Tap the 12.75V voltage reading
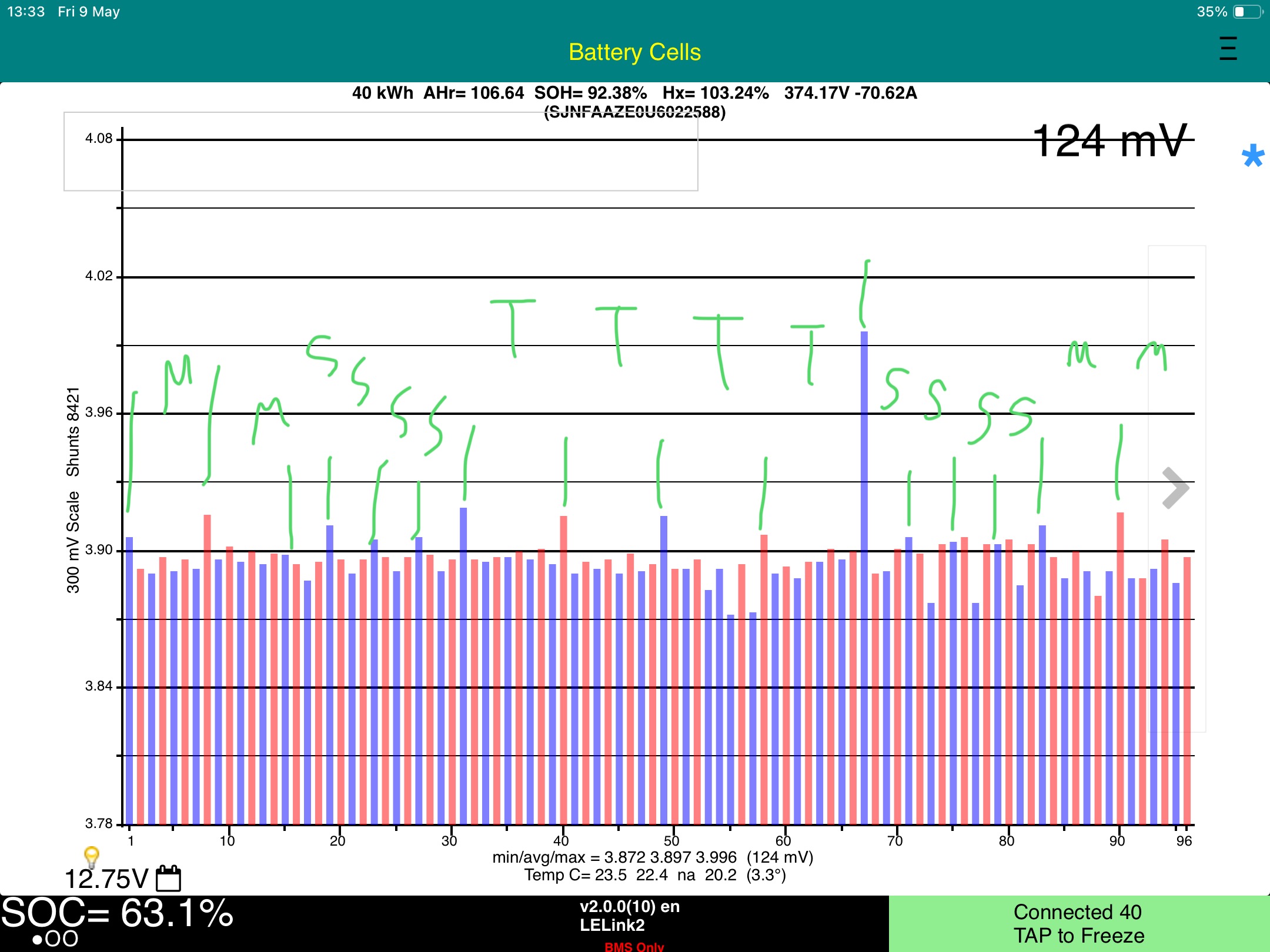The image size is (1270, 952). (106, 880)
